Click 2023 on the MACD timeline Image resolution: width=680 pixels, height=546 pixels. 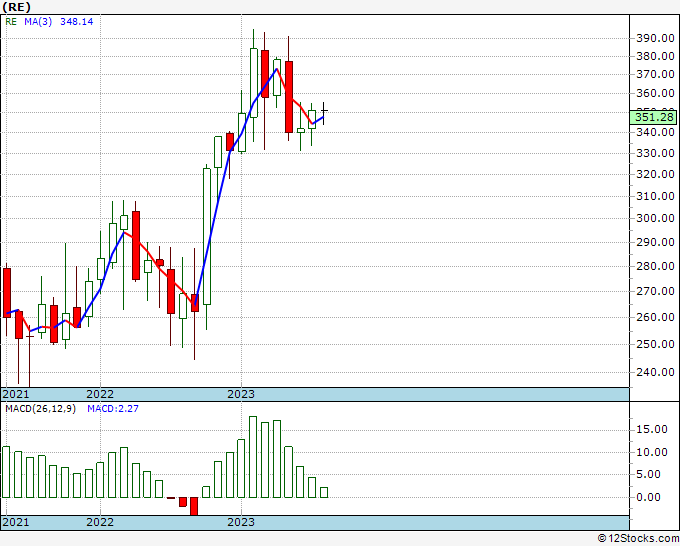pyautogui.click(x=241, y=522)
